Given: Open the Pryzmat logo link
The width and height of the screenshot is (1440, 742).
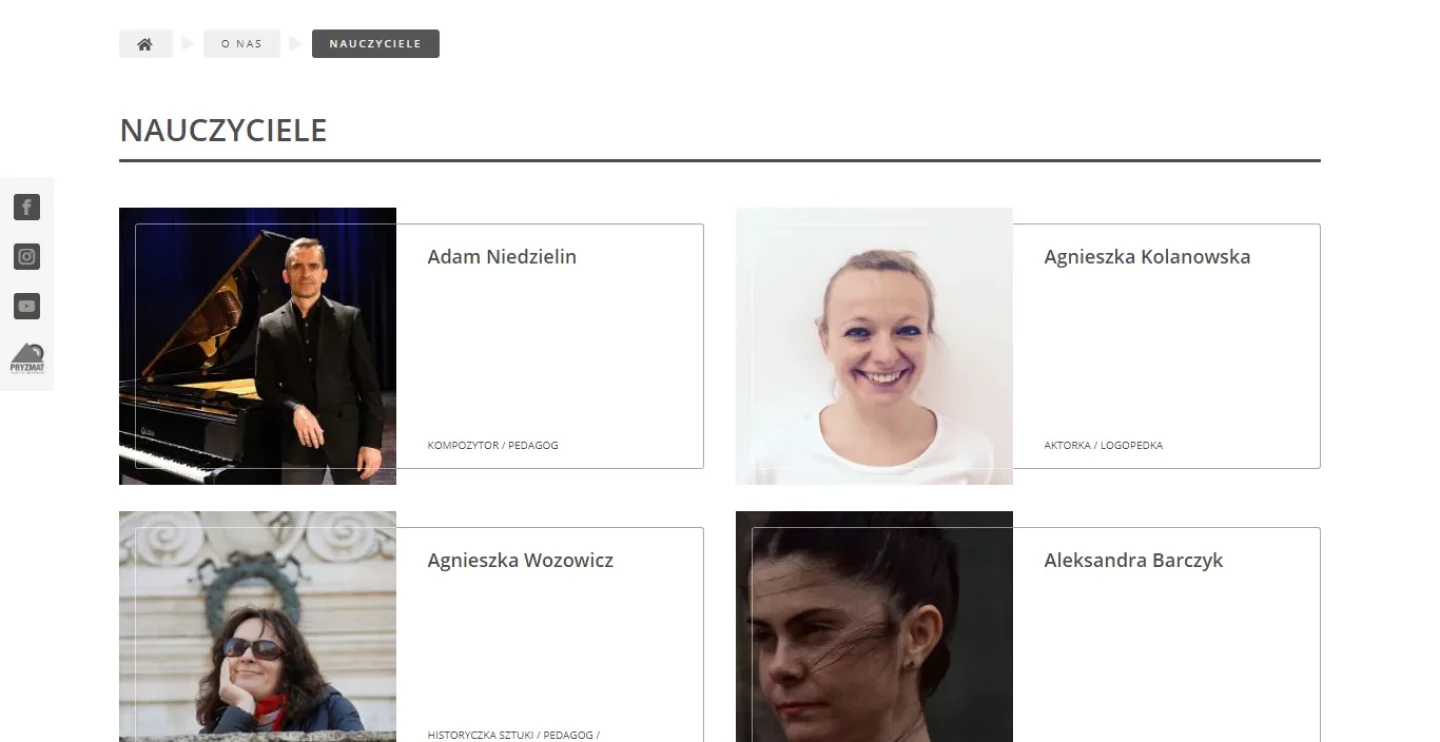Looking at the screenshot, I should tap(26, 357).
